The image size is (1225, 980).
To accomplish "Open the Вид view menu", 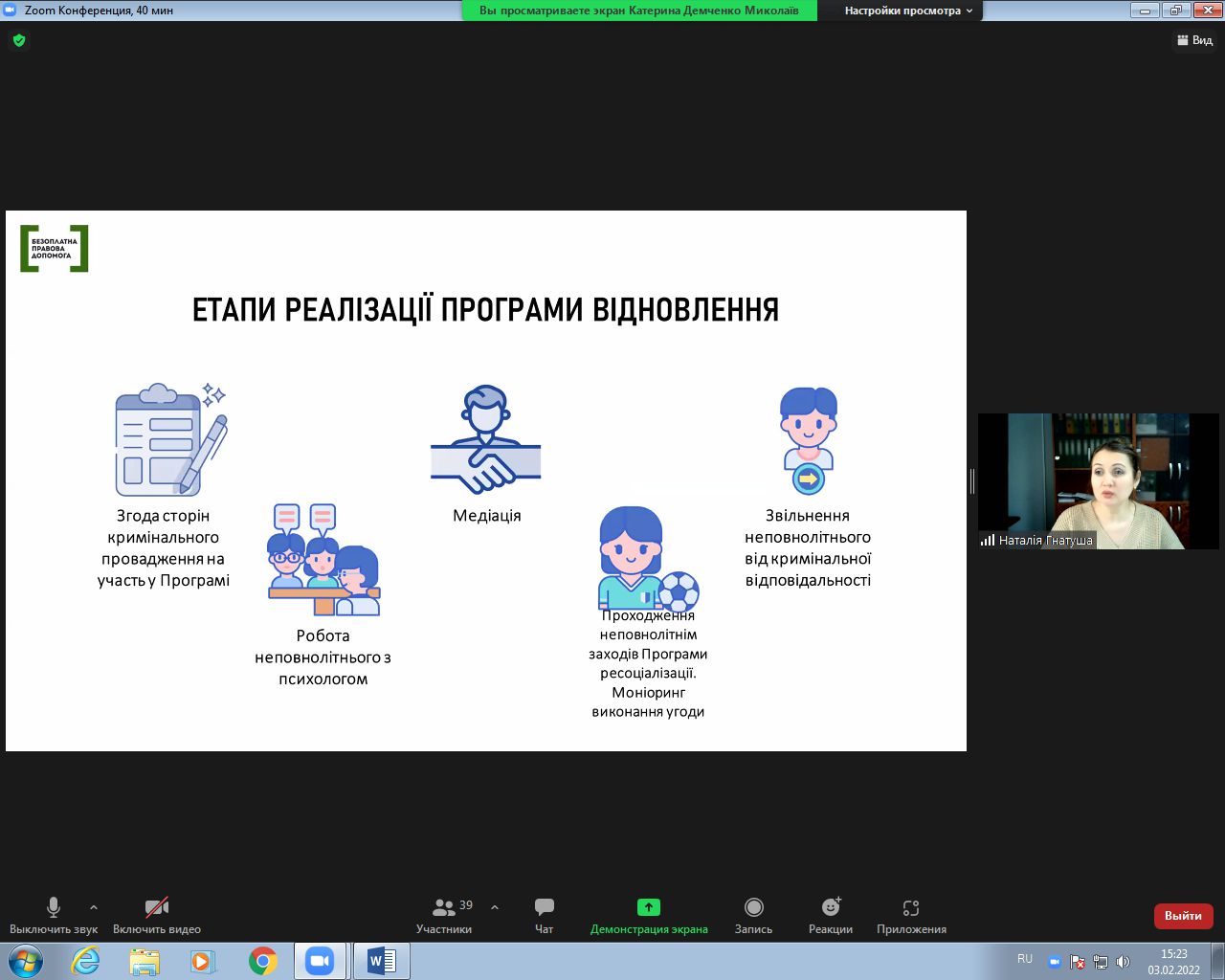I will pos(1194,40).
